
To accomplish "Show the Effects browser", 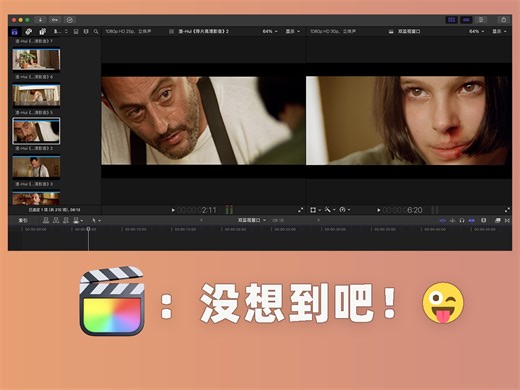I will pyautogui.click(x=498, y=220).
